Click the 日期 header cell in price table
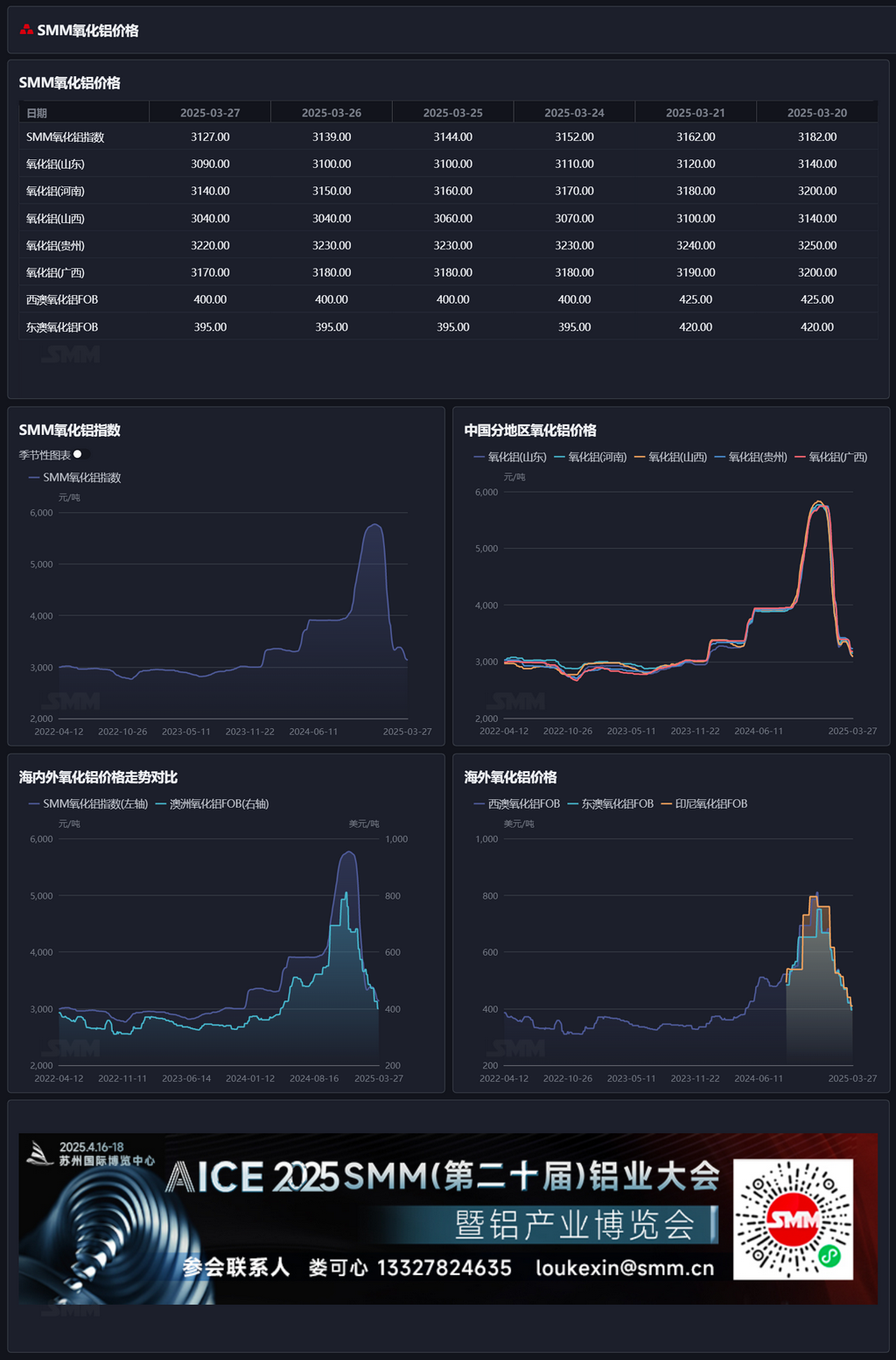The width and height of the screenshot is (896, 1360). [37, 113]
